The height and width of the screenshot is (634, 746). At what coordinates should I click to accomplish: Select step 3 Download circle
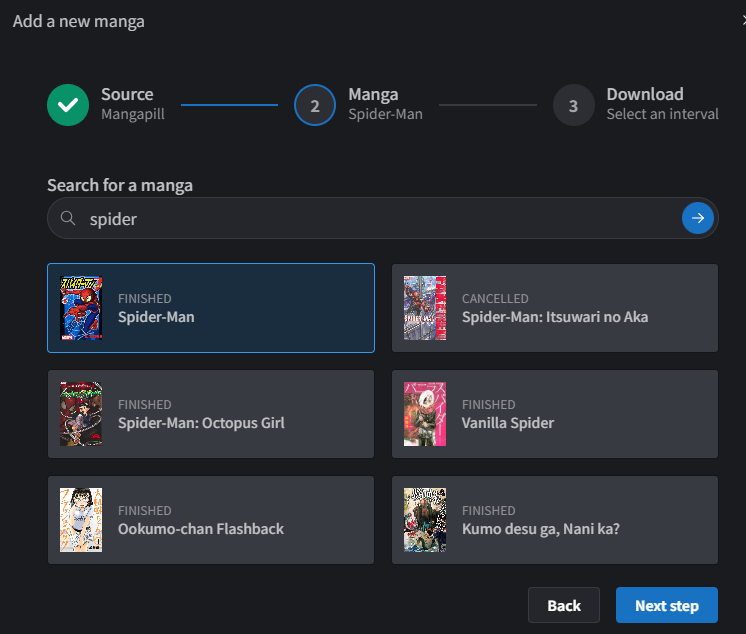(x=574, y=105)
